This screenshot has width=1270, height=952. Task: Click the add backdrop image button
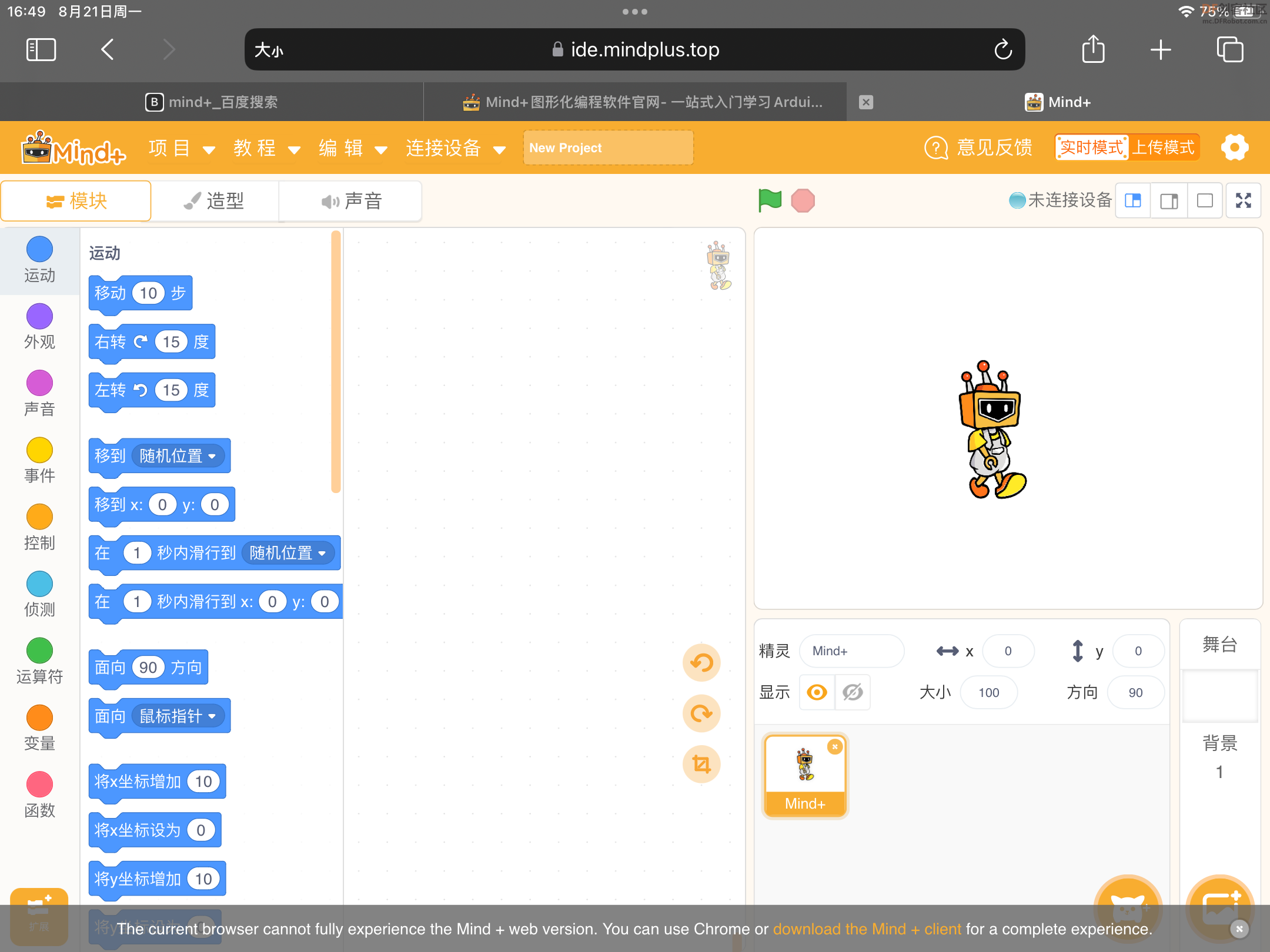[x=1220, y=908]
